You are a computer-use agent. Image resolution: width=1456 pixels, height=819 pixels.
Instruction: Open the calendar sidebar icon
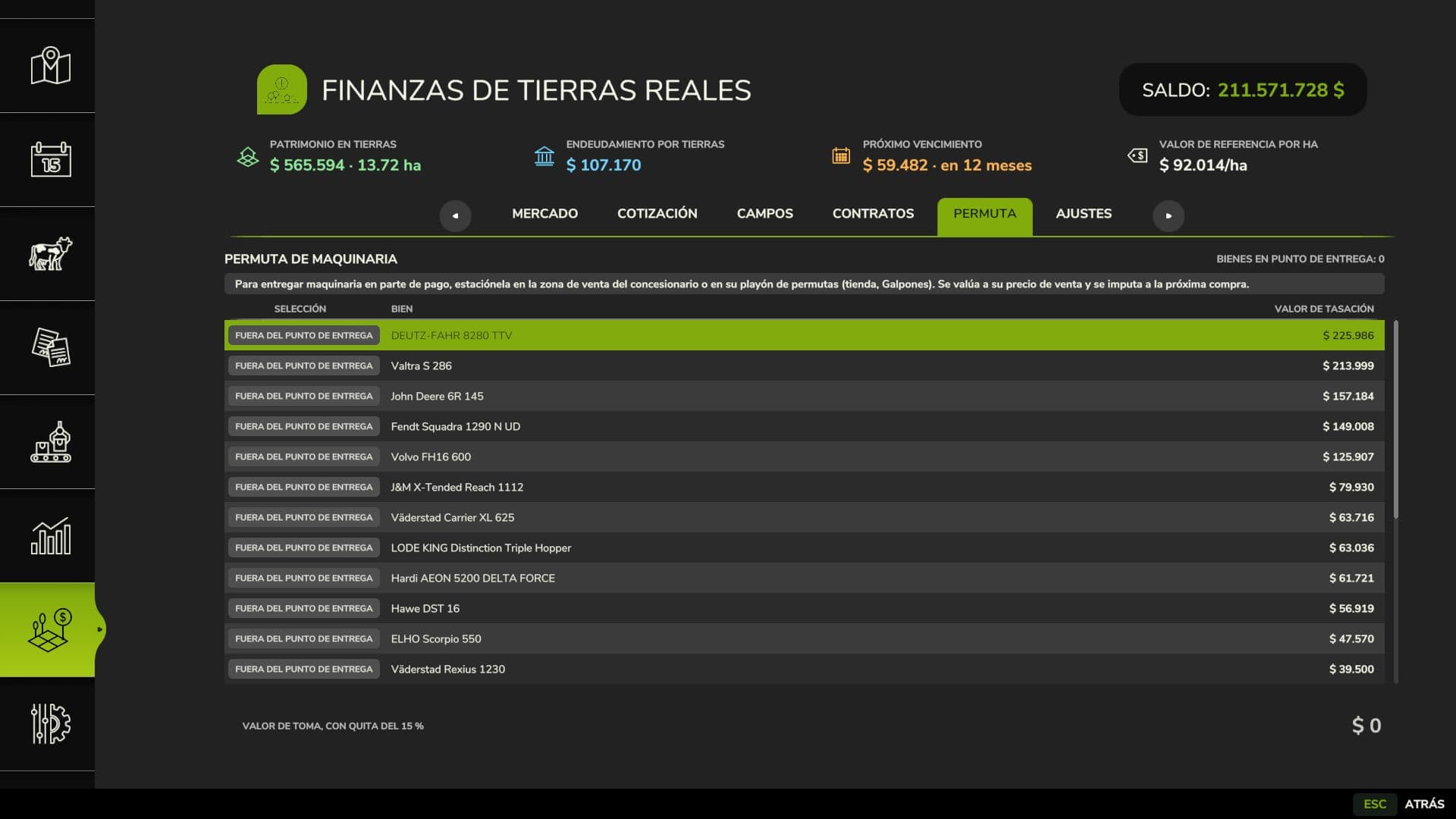pos(50,159)
